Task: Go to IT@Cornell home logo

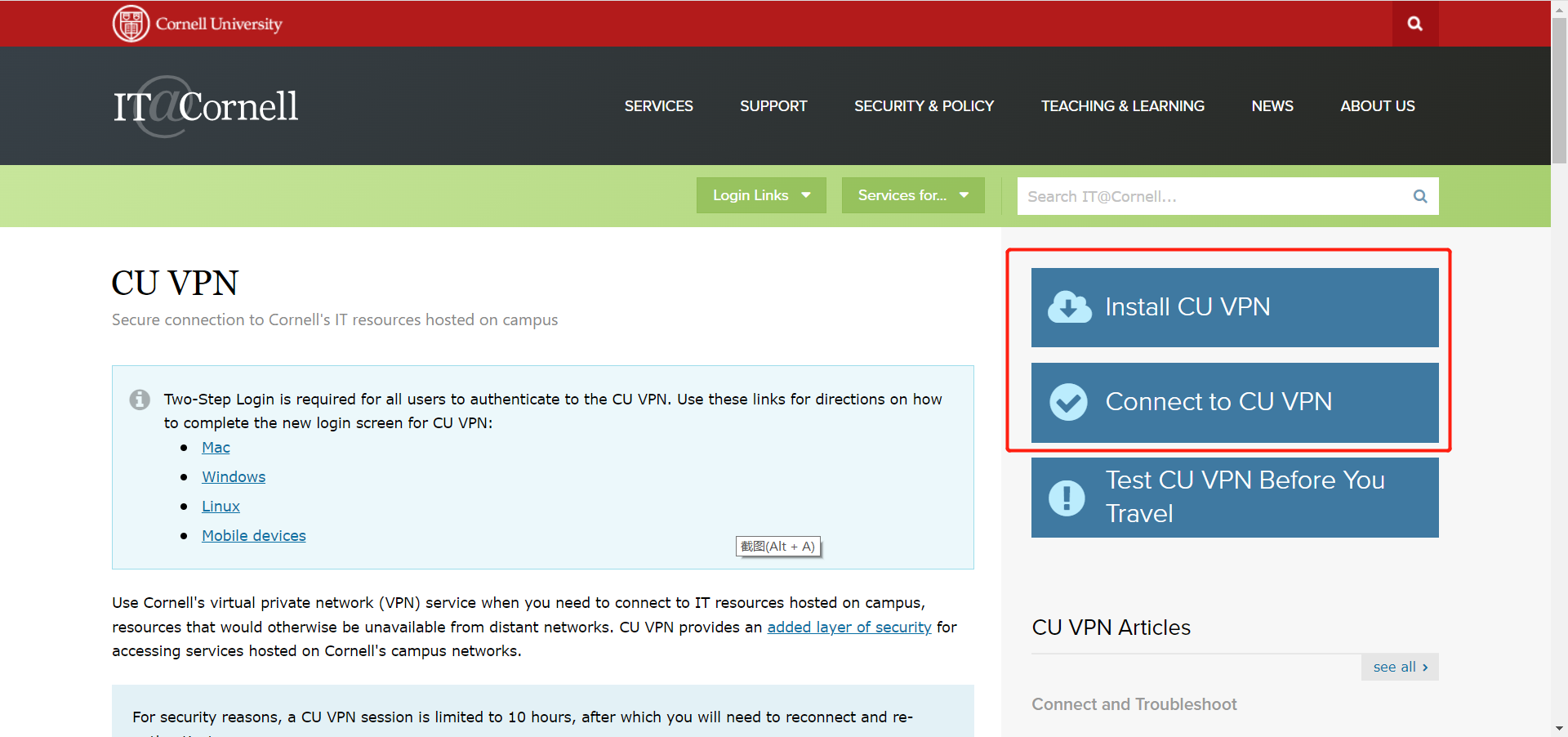Action: pos(206,106)
